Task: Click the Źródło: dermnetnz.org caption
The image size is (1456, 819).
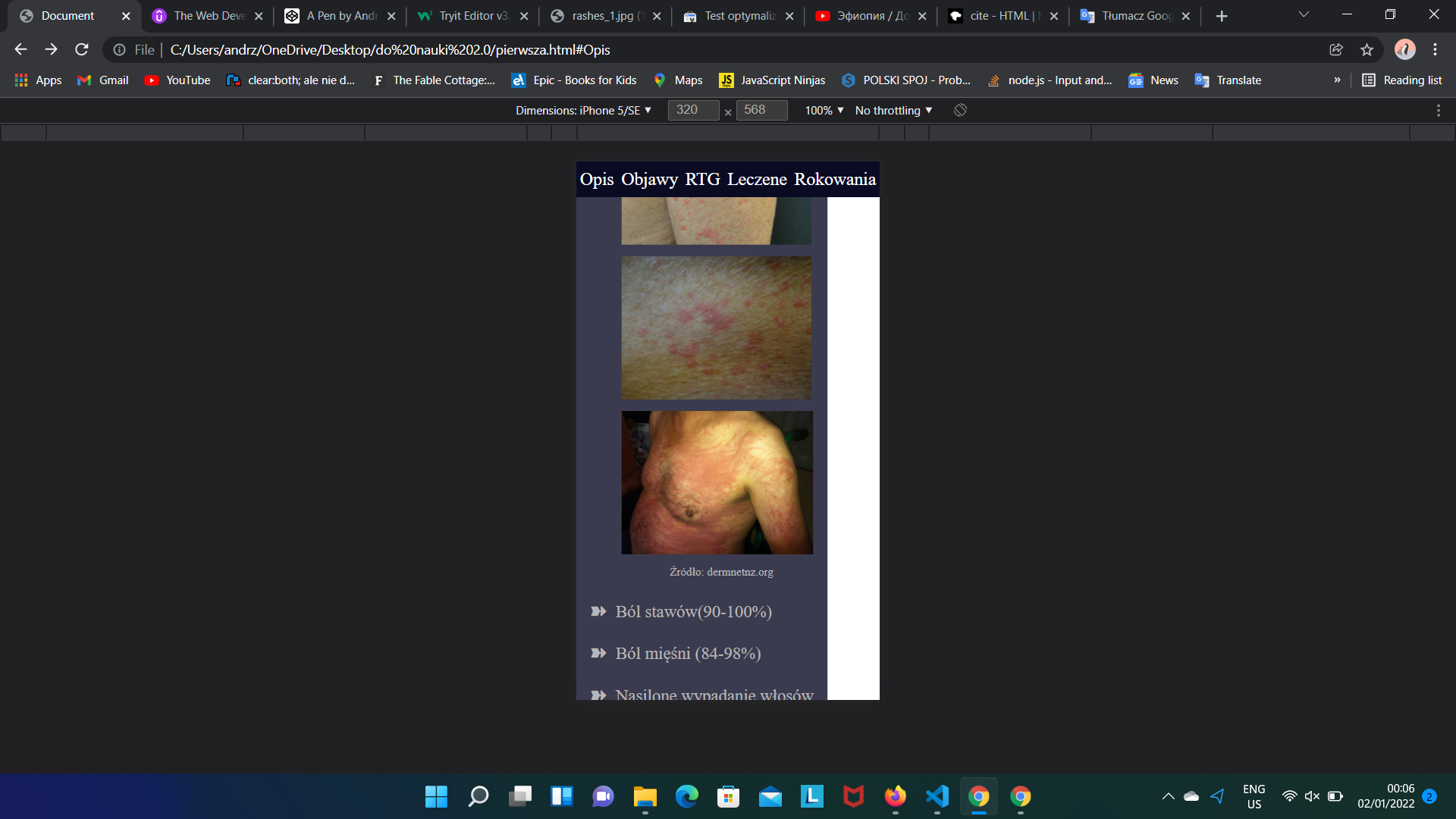Action: point(721,572)
